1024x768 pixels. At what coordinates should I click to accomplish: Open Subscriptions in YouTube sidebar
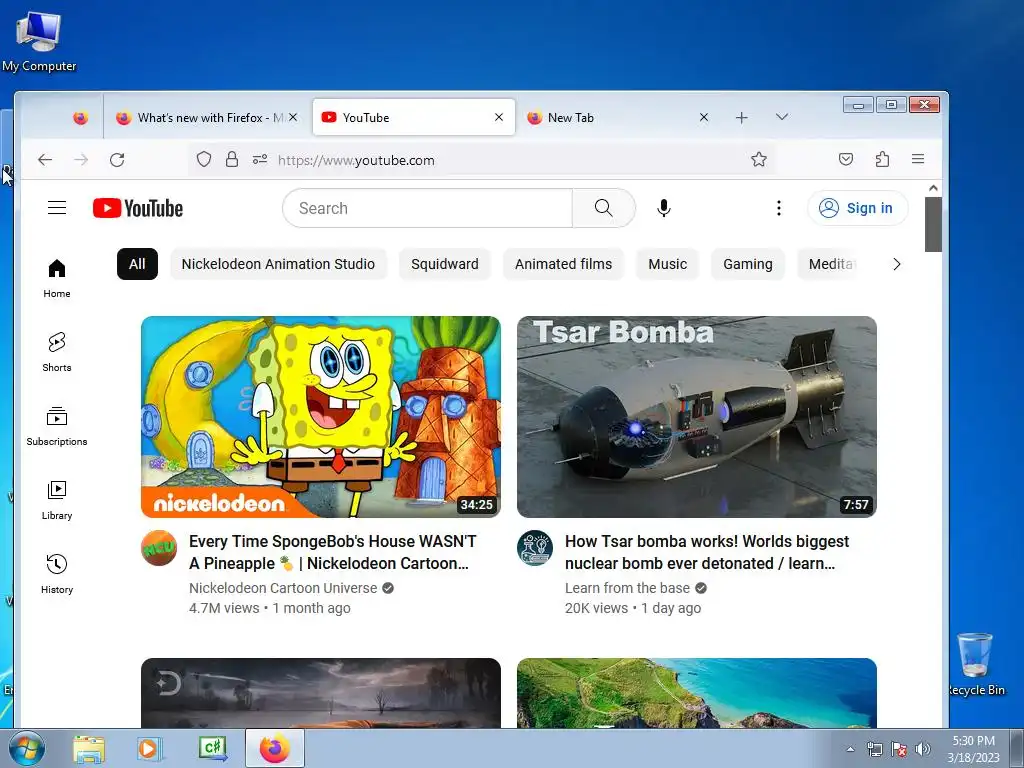[57, 426]
